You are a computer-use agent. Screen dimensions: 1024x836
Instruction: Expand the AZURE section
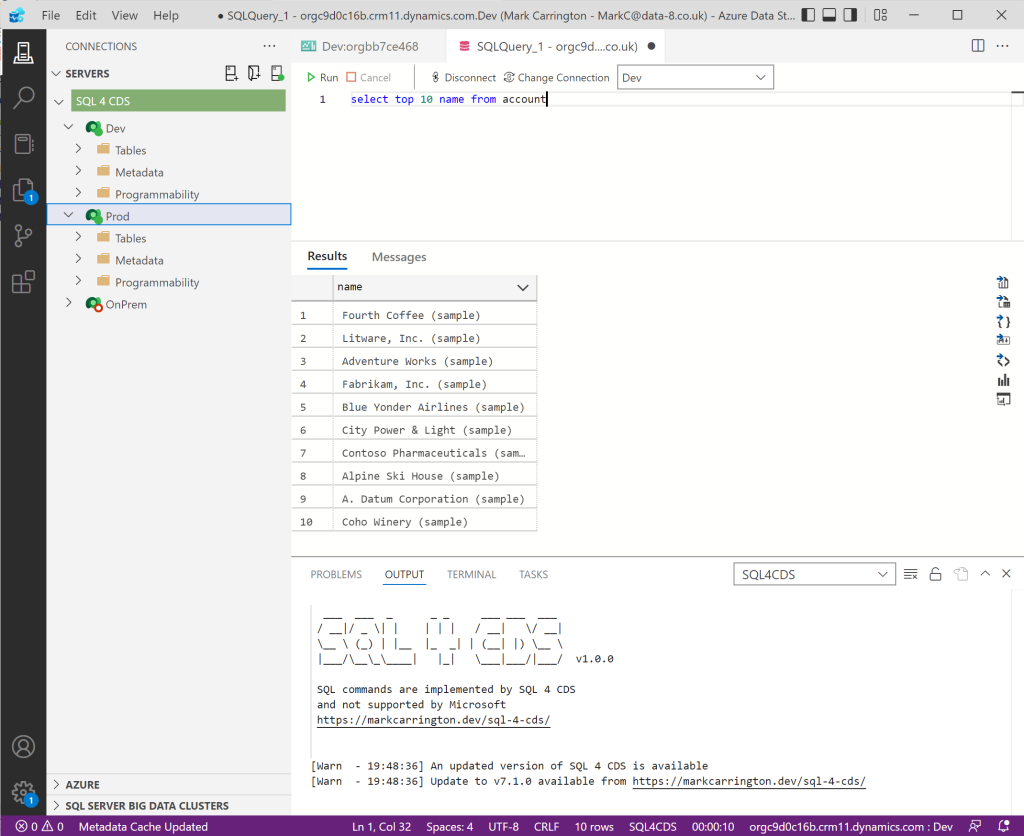click(x=56, y=784)
